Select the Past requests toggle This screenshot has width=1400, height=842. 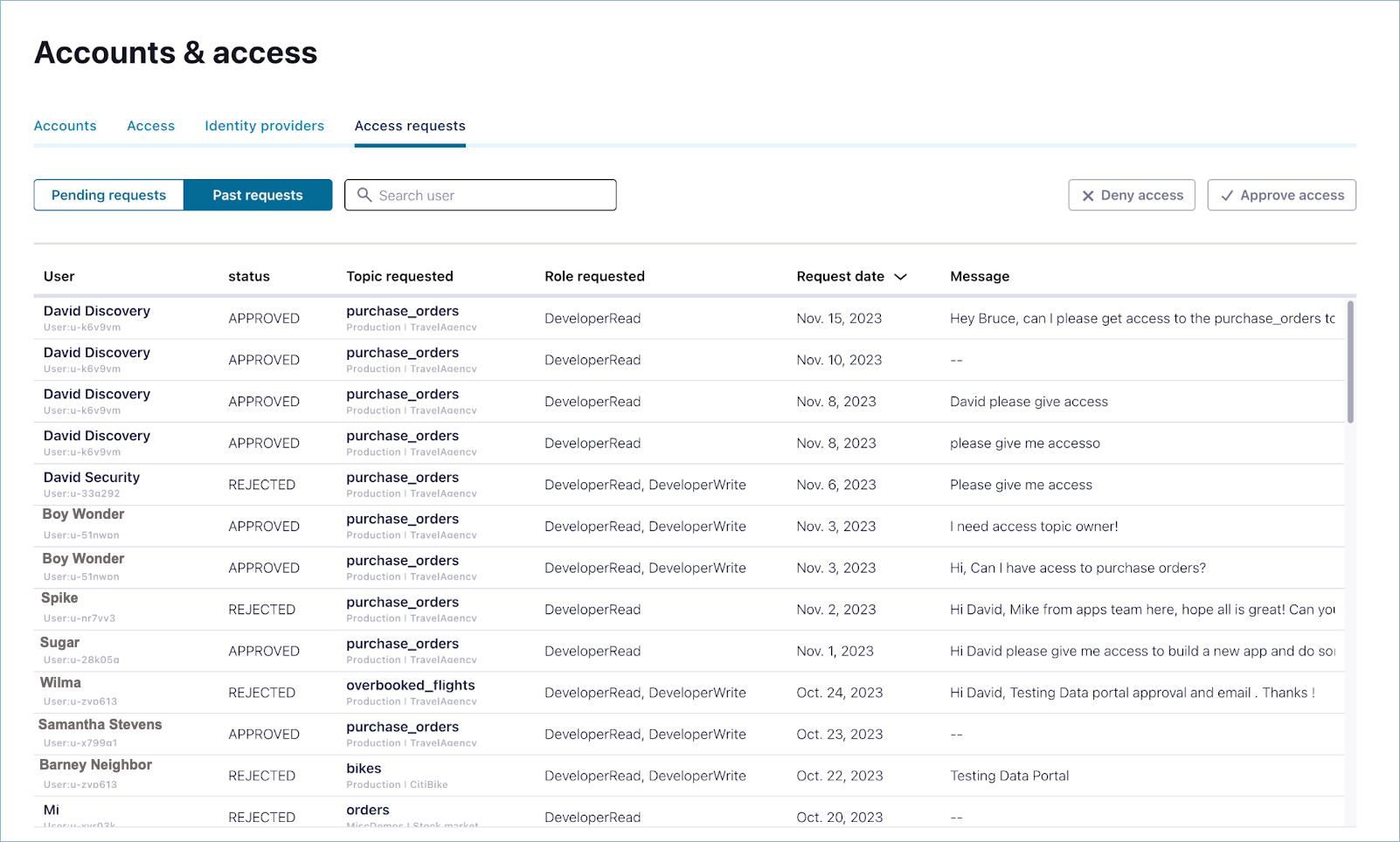coord(258,195)
